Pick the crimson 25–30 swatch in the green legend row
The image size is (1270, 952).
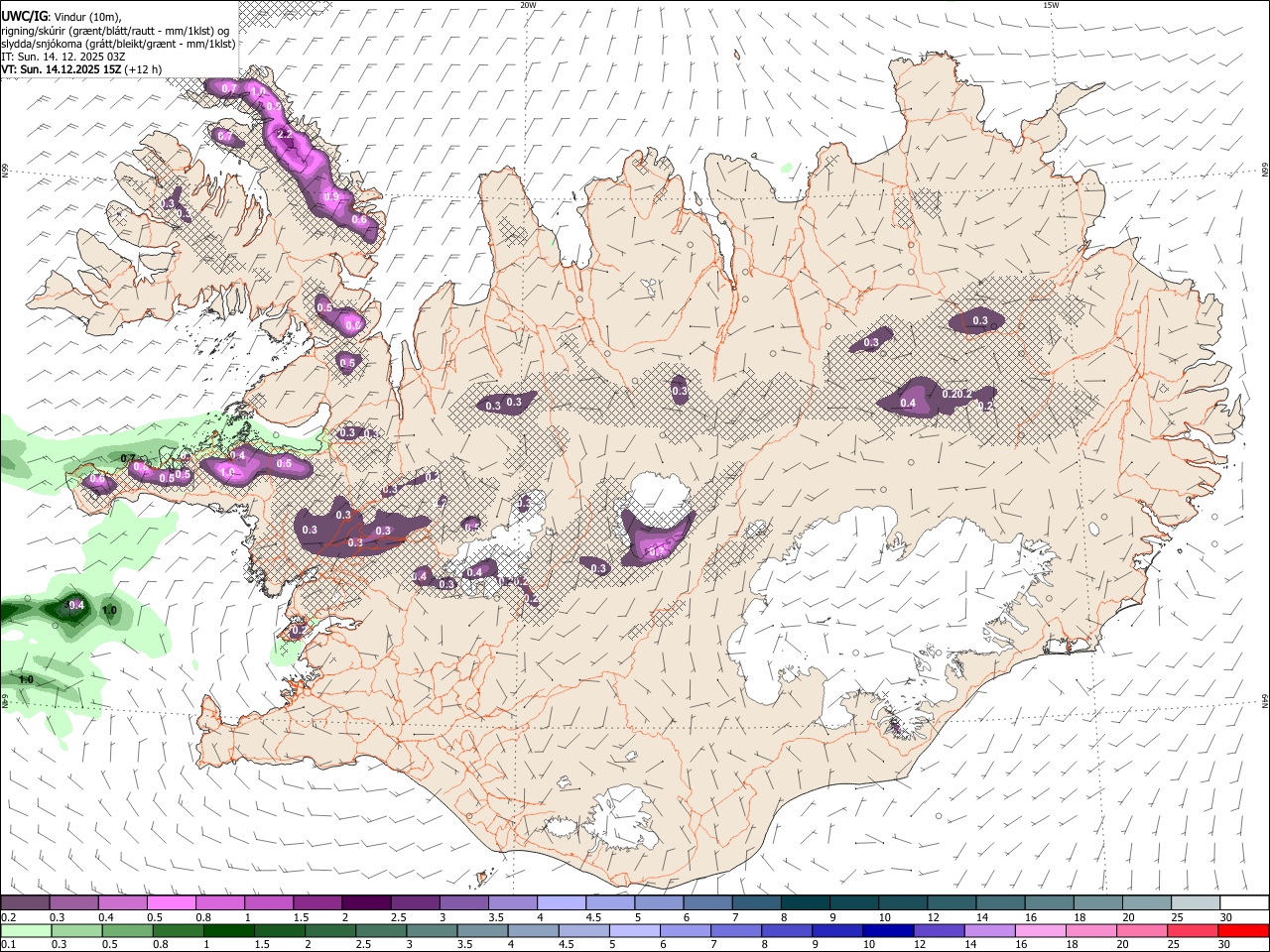[1195, 930]
